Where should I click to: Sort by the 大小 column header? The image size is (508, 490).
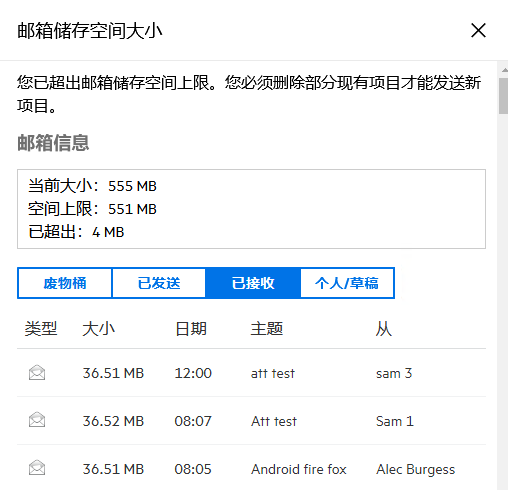tap(98, 329)
